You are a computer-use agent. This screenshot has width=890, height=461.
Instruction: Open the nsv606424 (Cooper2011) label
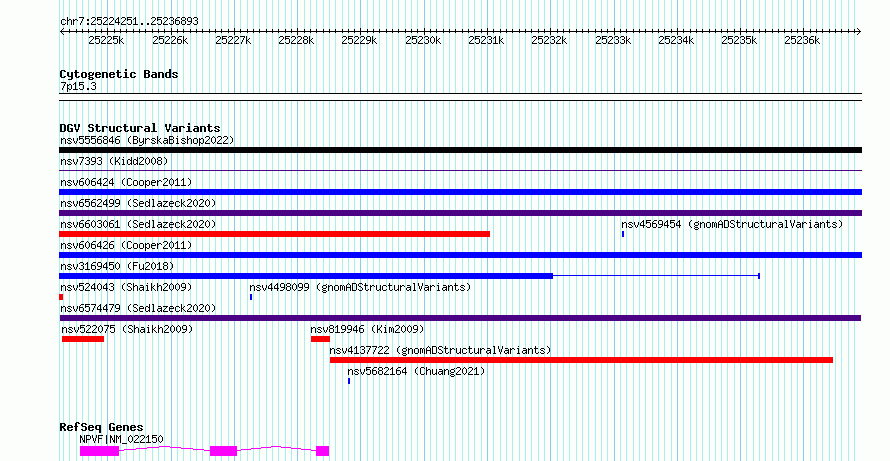click(x=126, y=182)
